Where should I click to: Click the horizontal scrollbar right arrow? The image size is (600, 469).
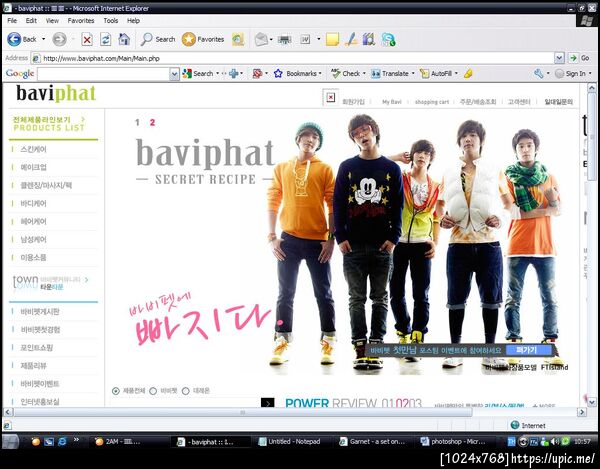(x=582, y=412)
